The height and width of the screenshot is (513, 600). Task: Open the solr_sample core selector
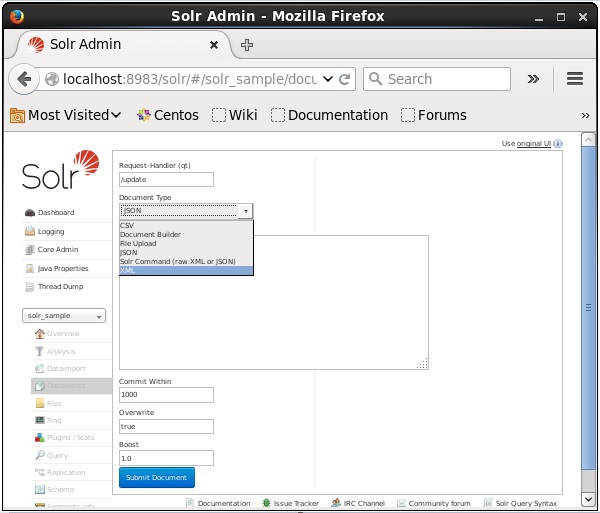click(66, 316)
